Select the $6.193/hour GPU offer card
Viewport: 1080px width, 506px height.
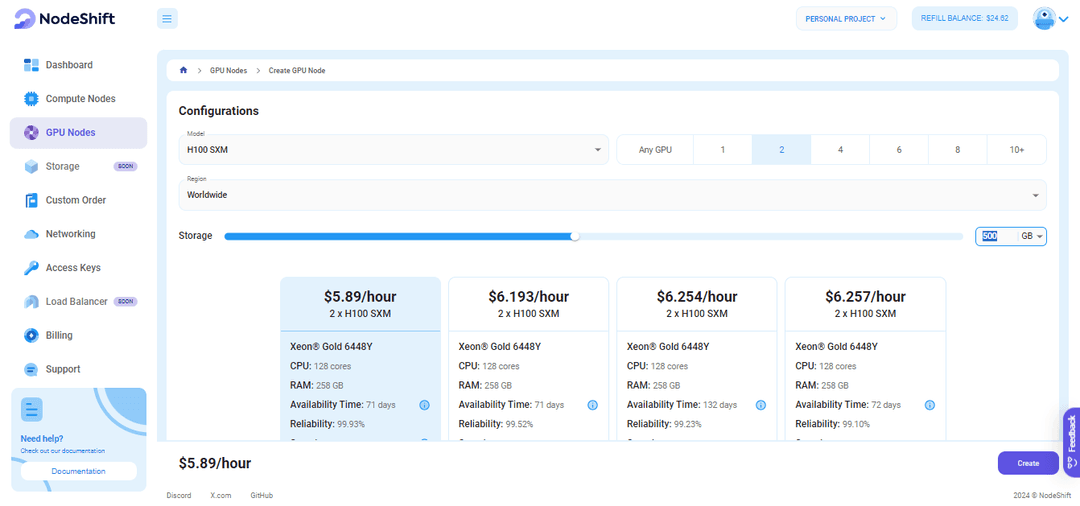click(528, 358)
